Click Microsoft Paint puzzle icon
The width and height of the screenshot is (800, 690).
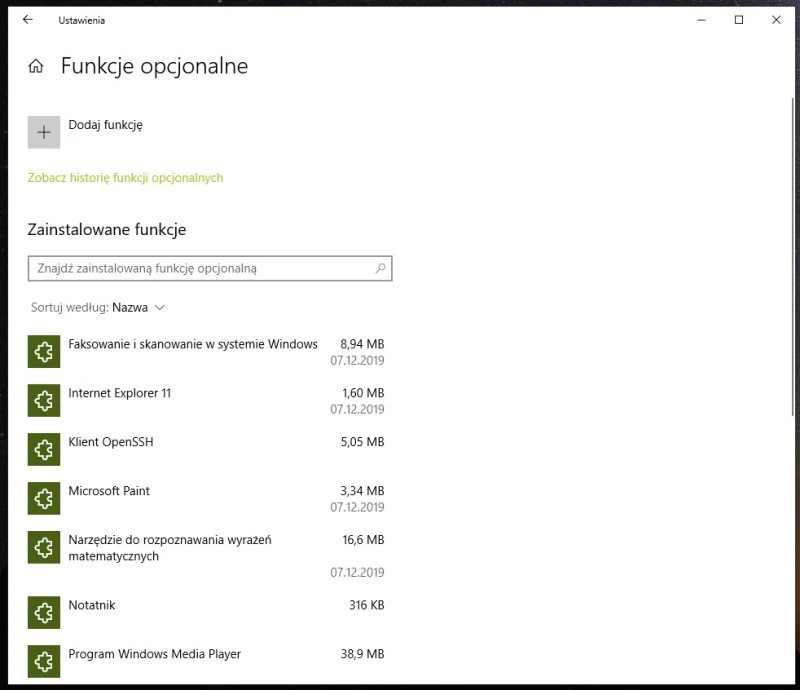tap(43, 499)
